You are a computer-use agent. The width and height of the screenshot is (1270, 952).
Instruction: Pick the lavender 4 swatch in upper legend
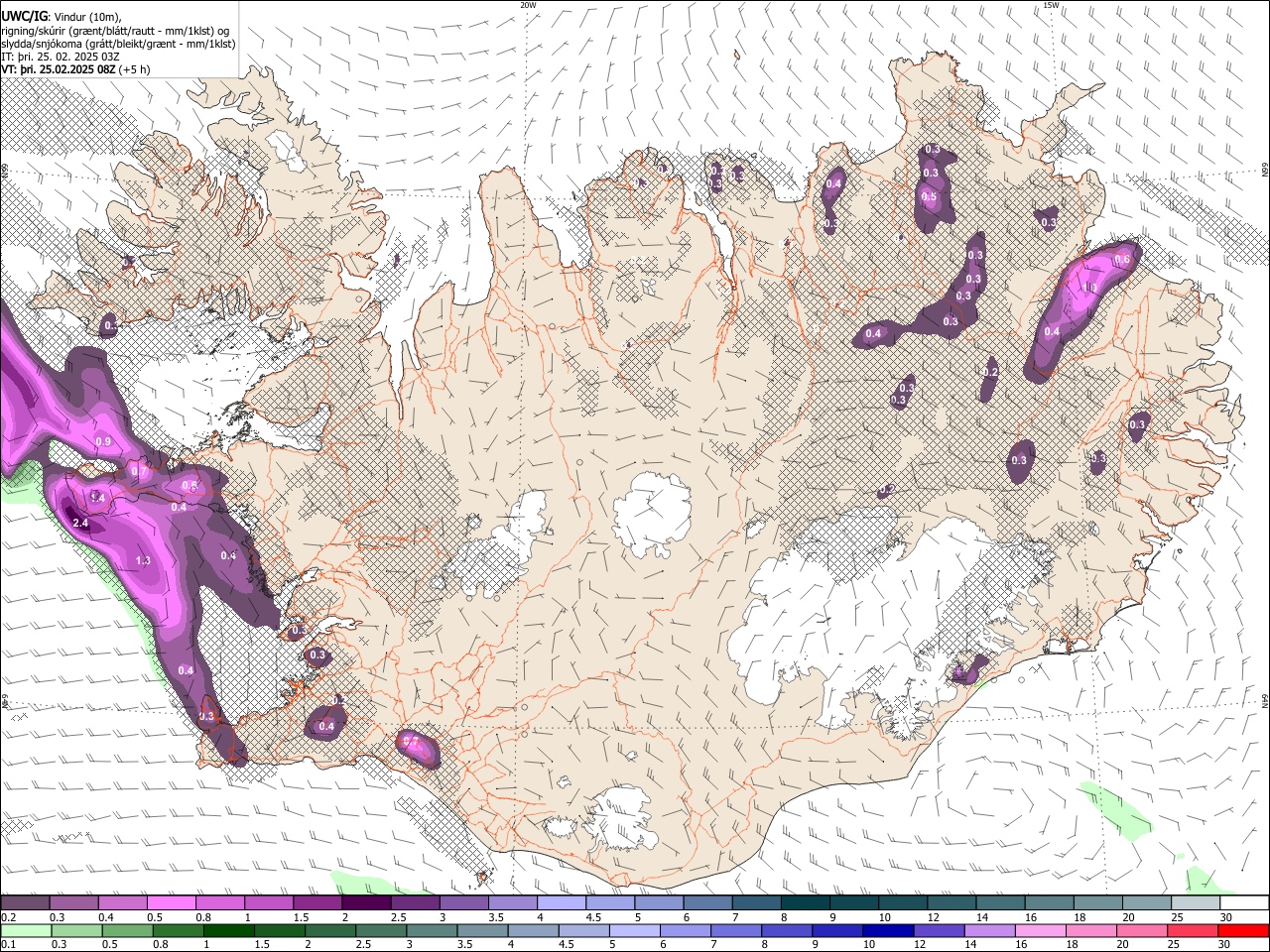pyautogui.click(x=562, y=903)
